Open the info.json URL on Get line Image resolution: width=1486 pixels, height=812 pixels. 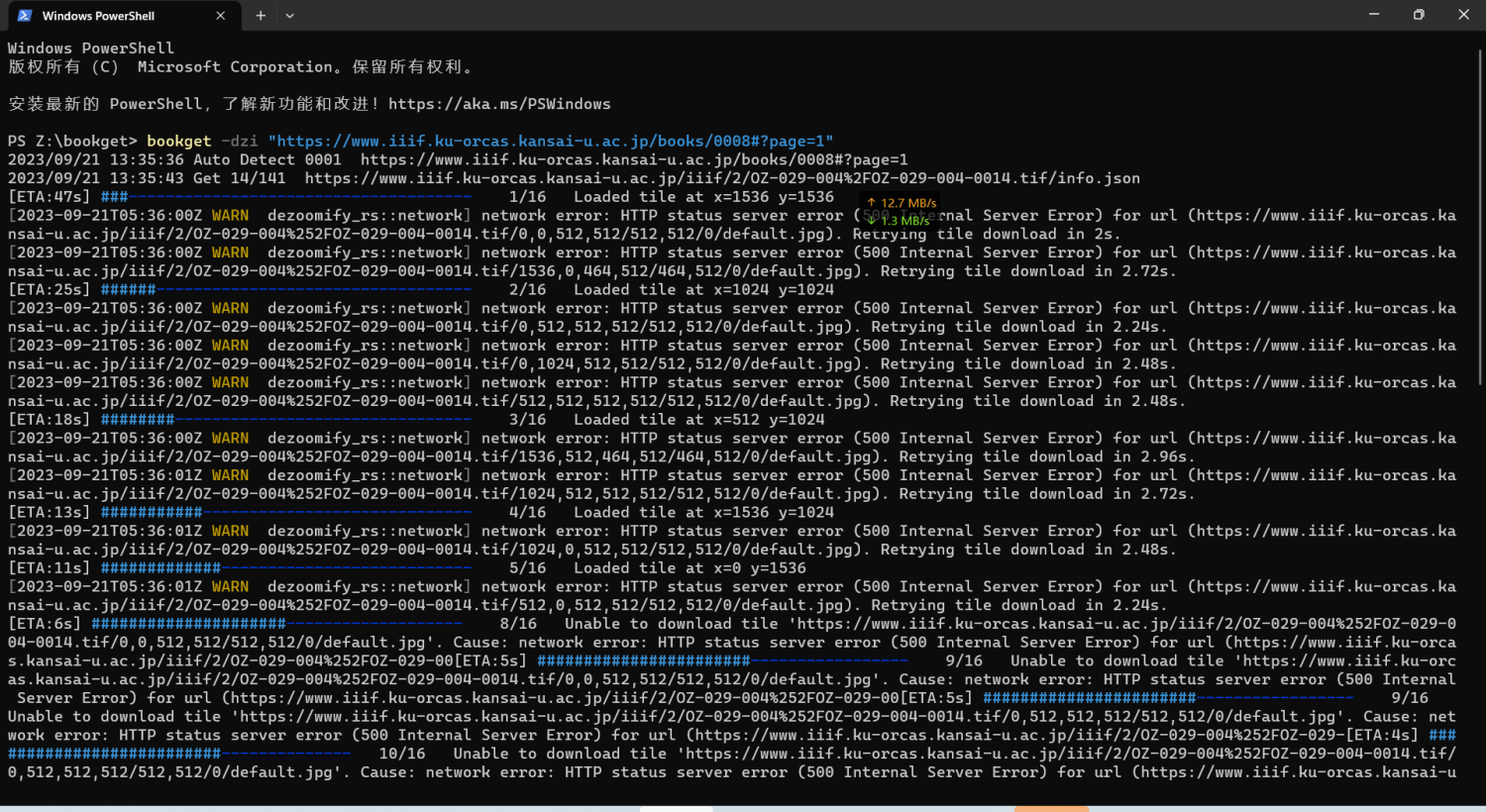click(x=722, y=178)
